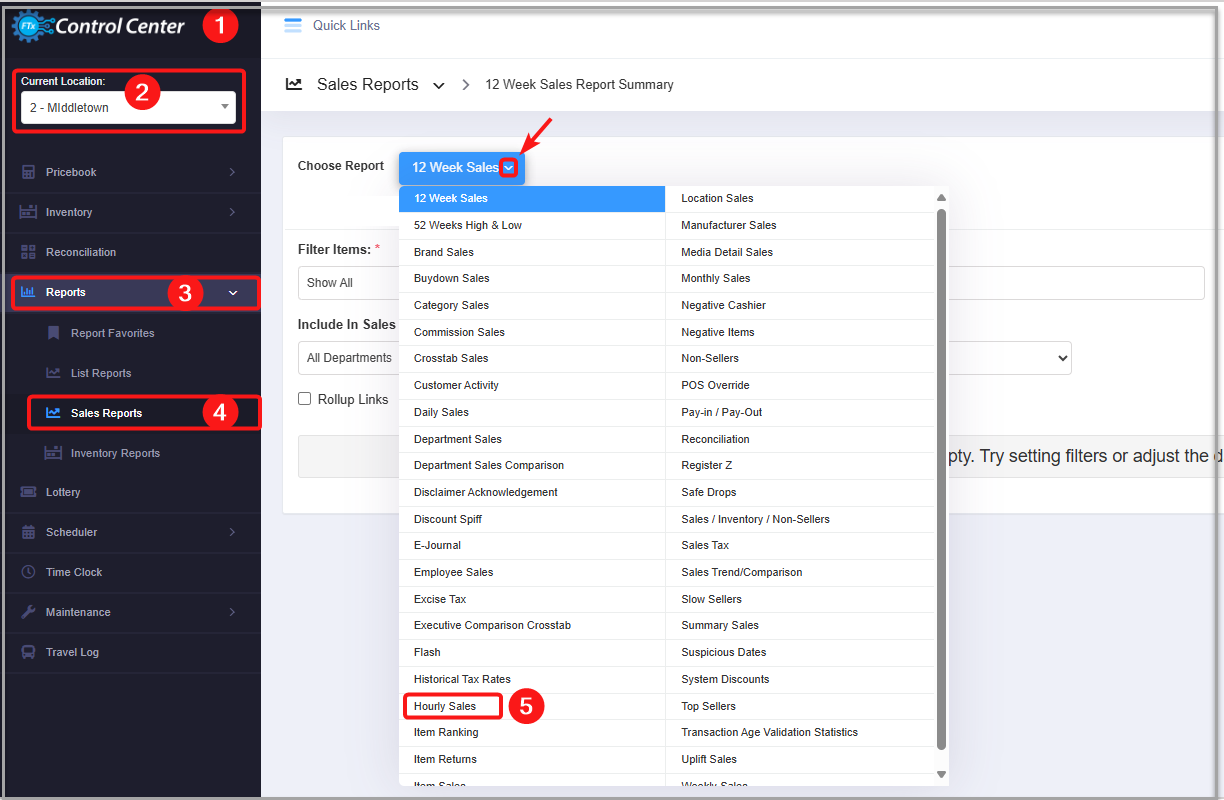Click the Time Clock icon
Viewport: 1224px width, 800px height.
(28, 572)
